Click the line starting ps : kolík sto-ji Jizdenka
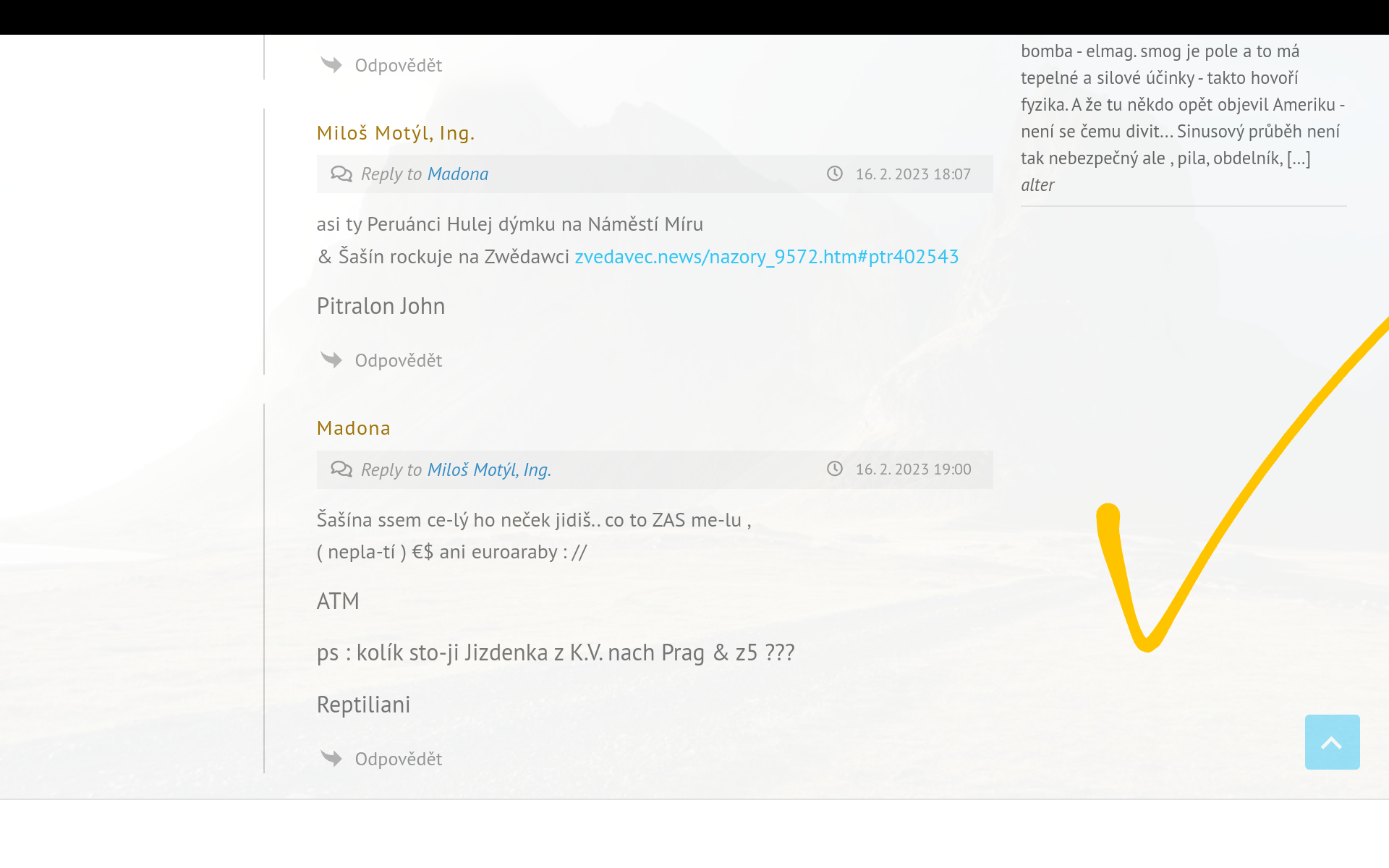Image resolution: width=1389 pixels, height=868 pixels. tap(556, 652)
